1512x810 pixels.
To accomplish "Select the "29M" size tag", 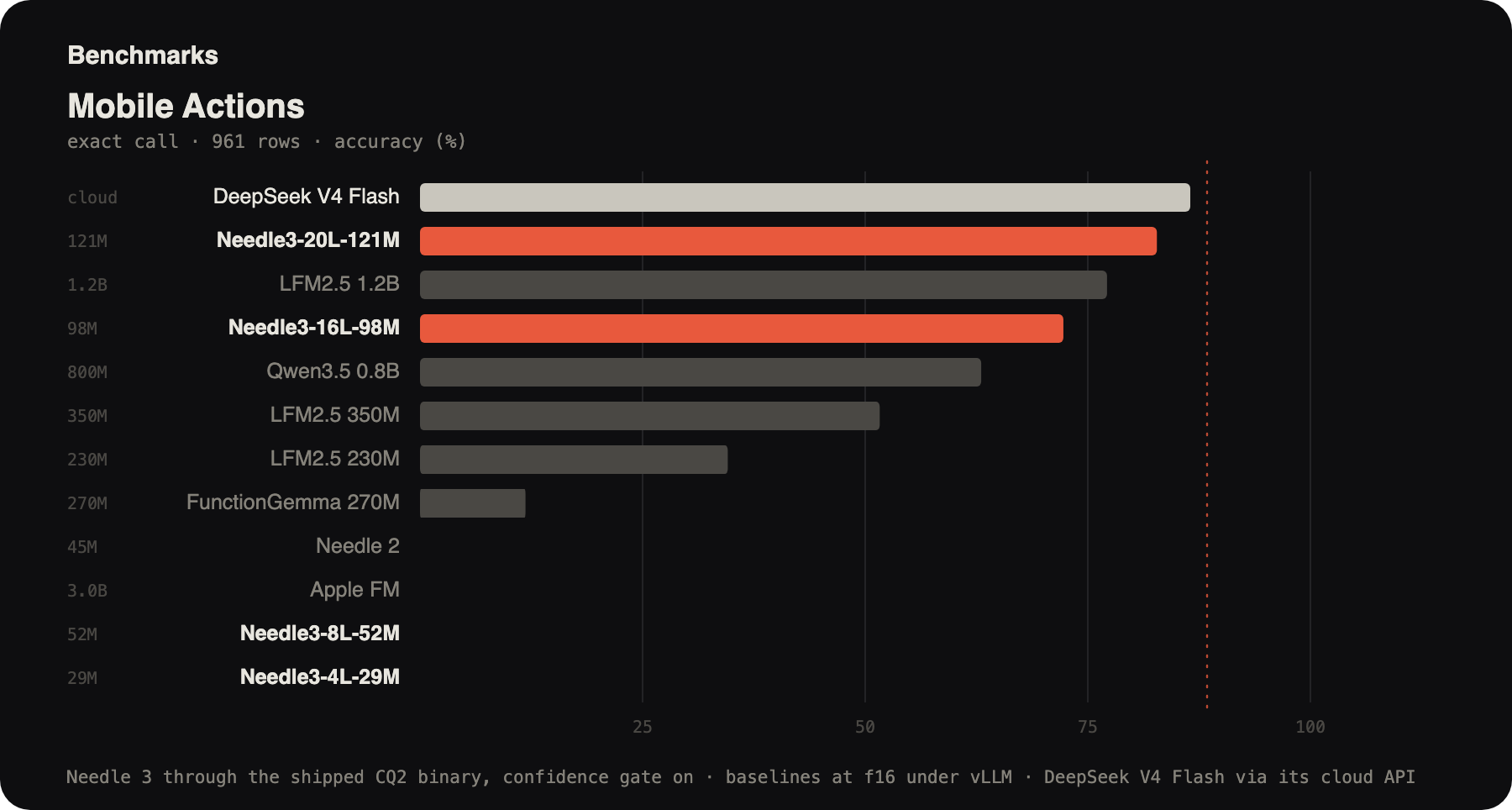I will pos(82,678).
